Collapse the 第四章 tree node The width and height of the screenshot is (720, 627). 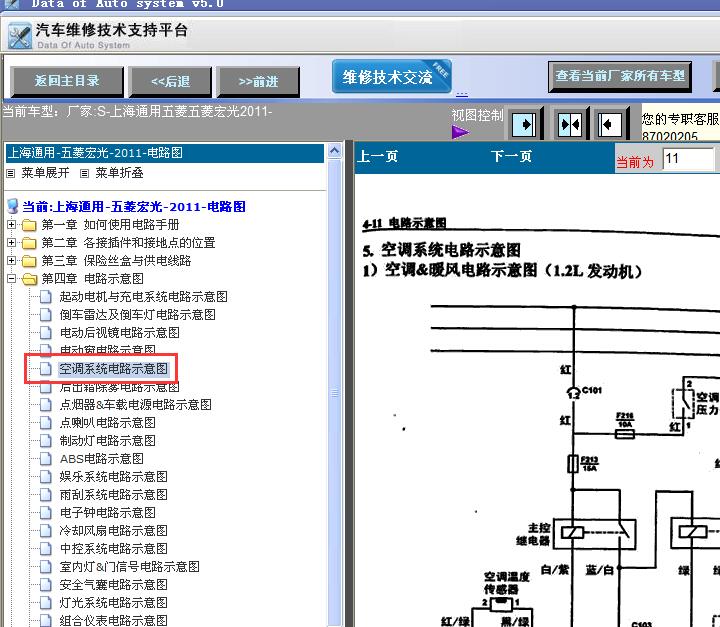[11, 278]
